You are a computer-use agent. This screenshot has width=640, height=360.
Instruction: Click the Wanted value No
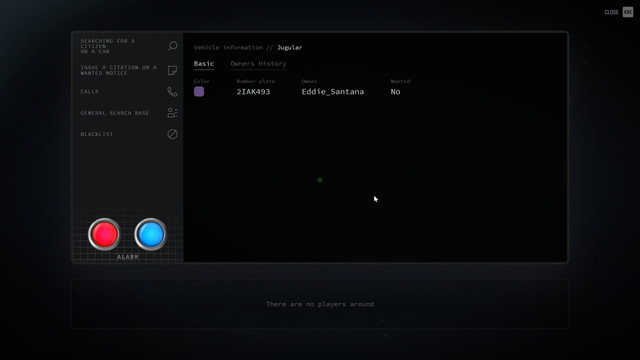coord(396,92)
